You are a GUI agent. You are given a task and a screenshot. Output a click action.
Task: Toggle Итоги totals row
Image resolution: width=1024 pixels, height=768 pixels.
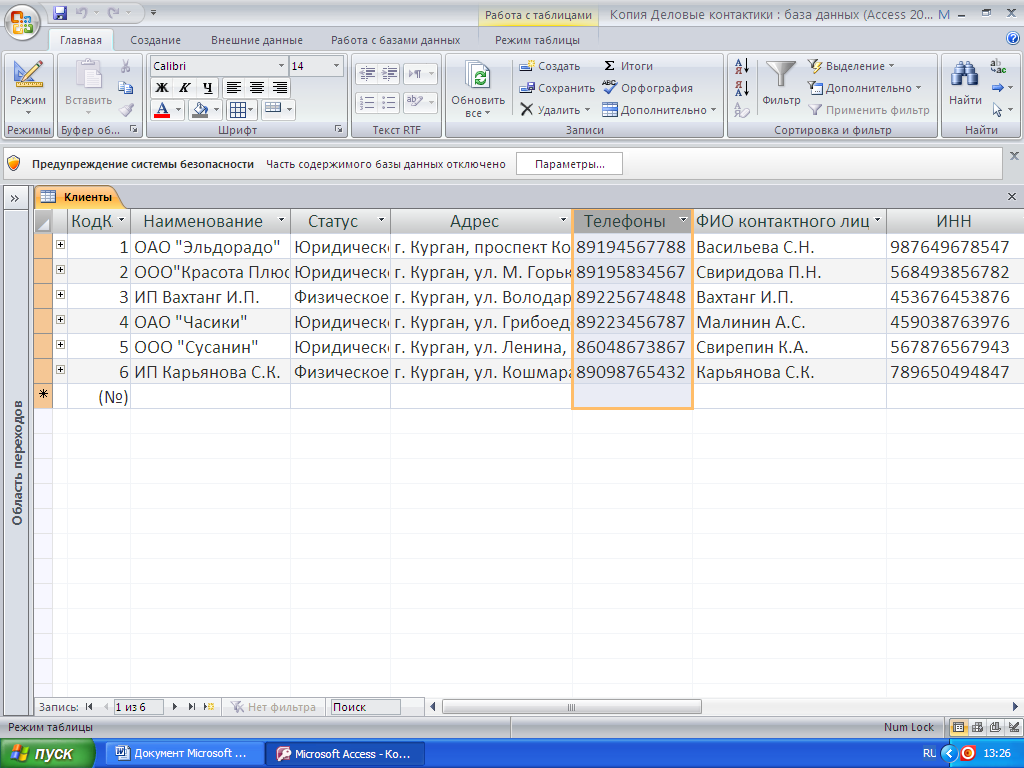click(628, 66)
